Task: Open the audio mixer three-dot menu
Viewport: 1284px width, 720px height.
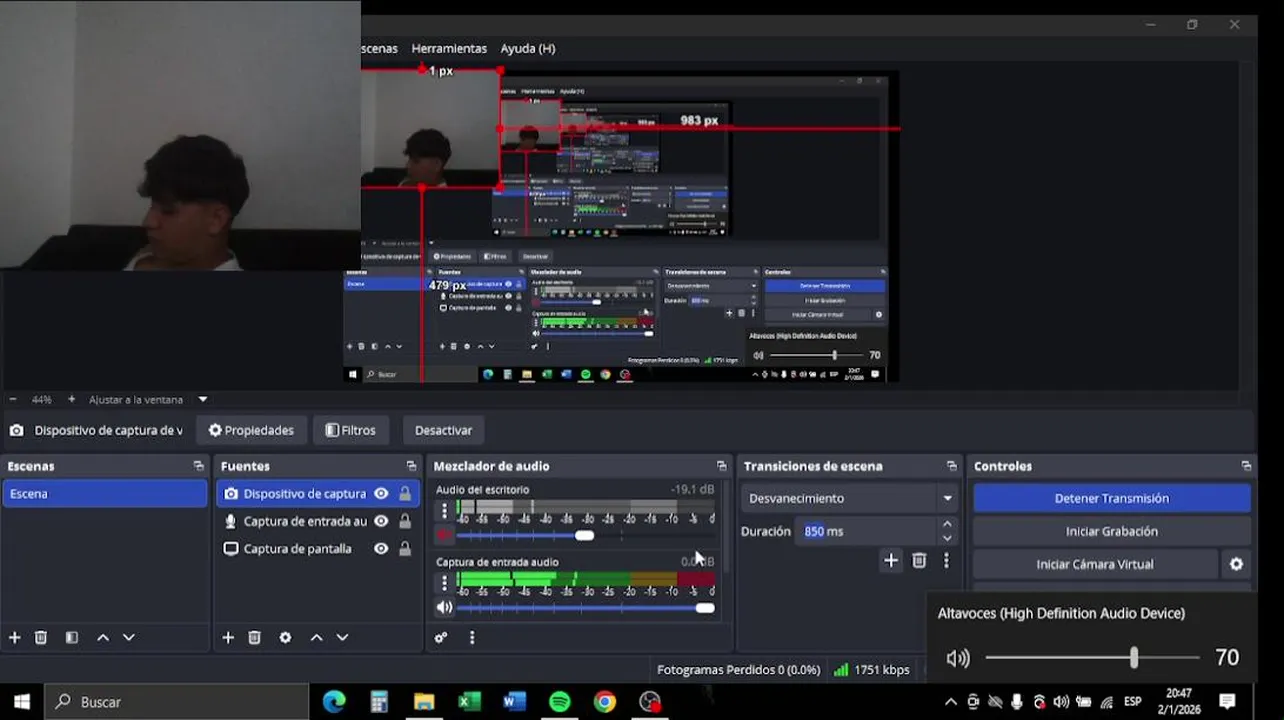Action: (x=472, y=638)
